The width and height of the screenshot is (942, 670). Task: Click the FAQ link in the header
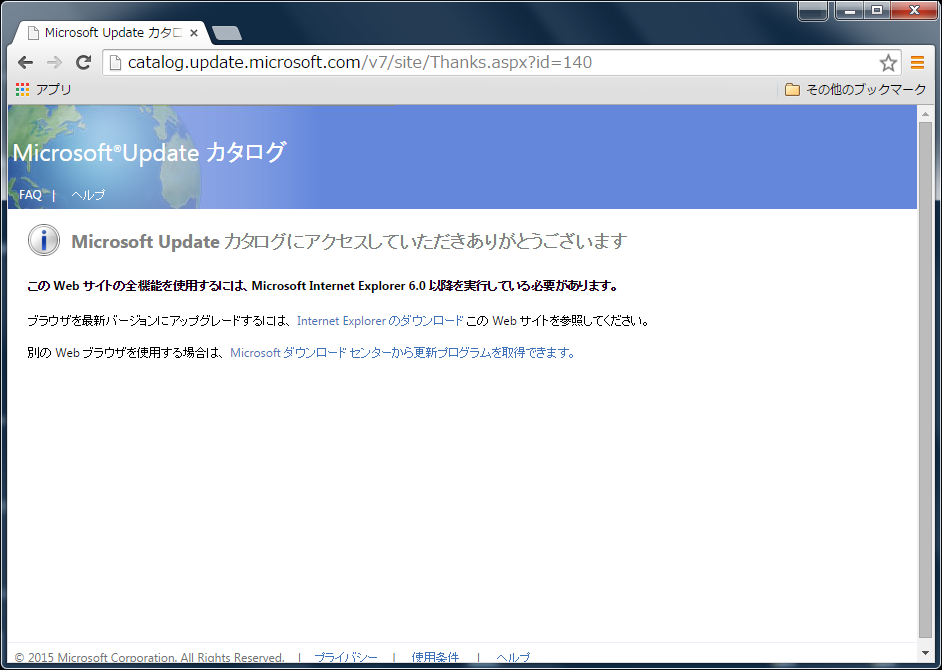tap(30, 195)
